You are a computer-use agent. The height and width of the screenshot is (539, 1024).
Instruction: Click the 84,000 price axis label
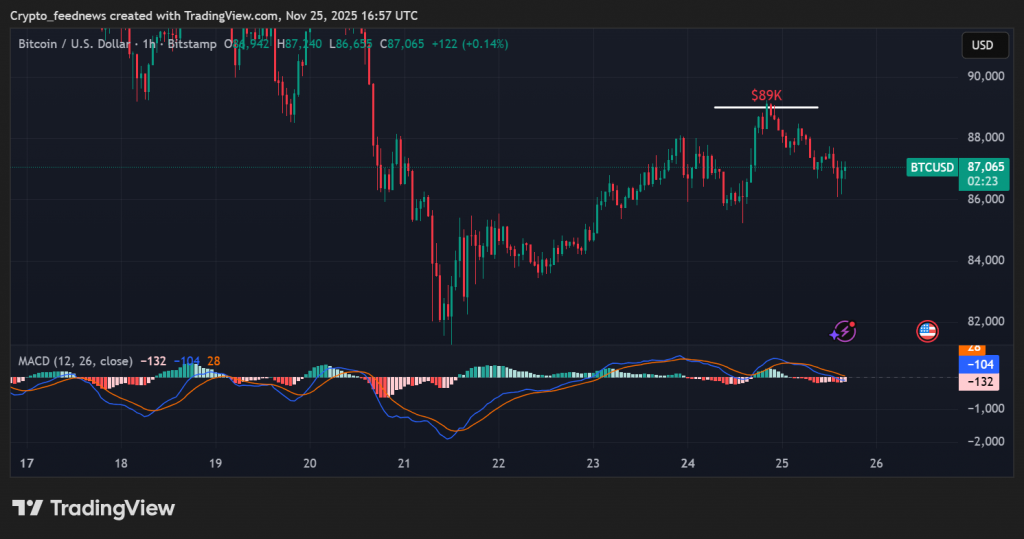(983, 260)
